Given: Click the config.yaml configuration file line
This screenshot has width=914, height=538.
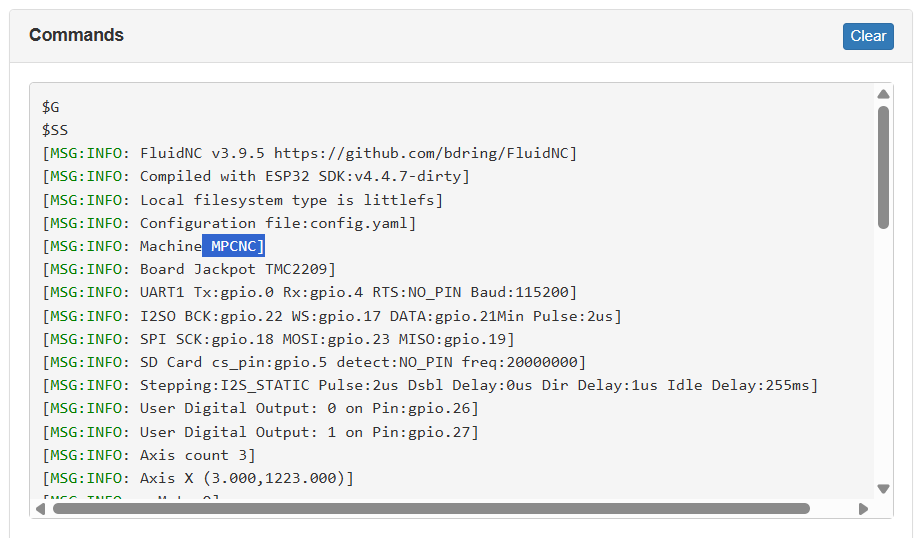Looking at the screenshot, I should [229, 223].
